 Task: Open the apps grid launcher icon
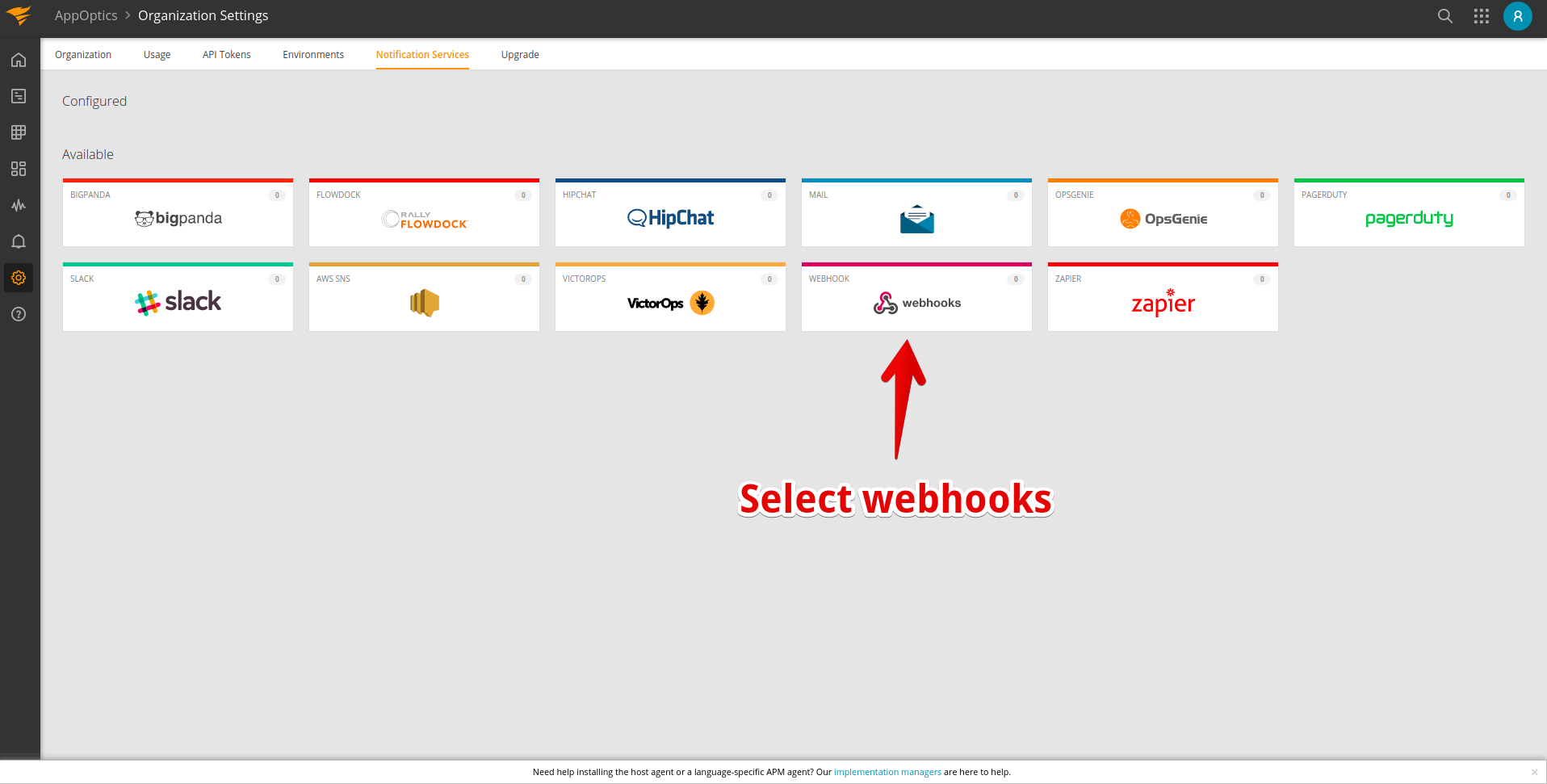tap(1481, 16)
